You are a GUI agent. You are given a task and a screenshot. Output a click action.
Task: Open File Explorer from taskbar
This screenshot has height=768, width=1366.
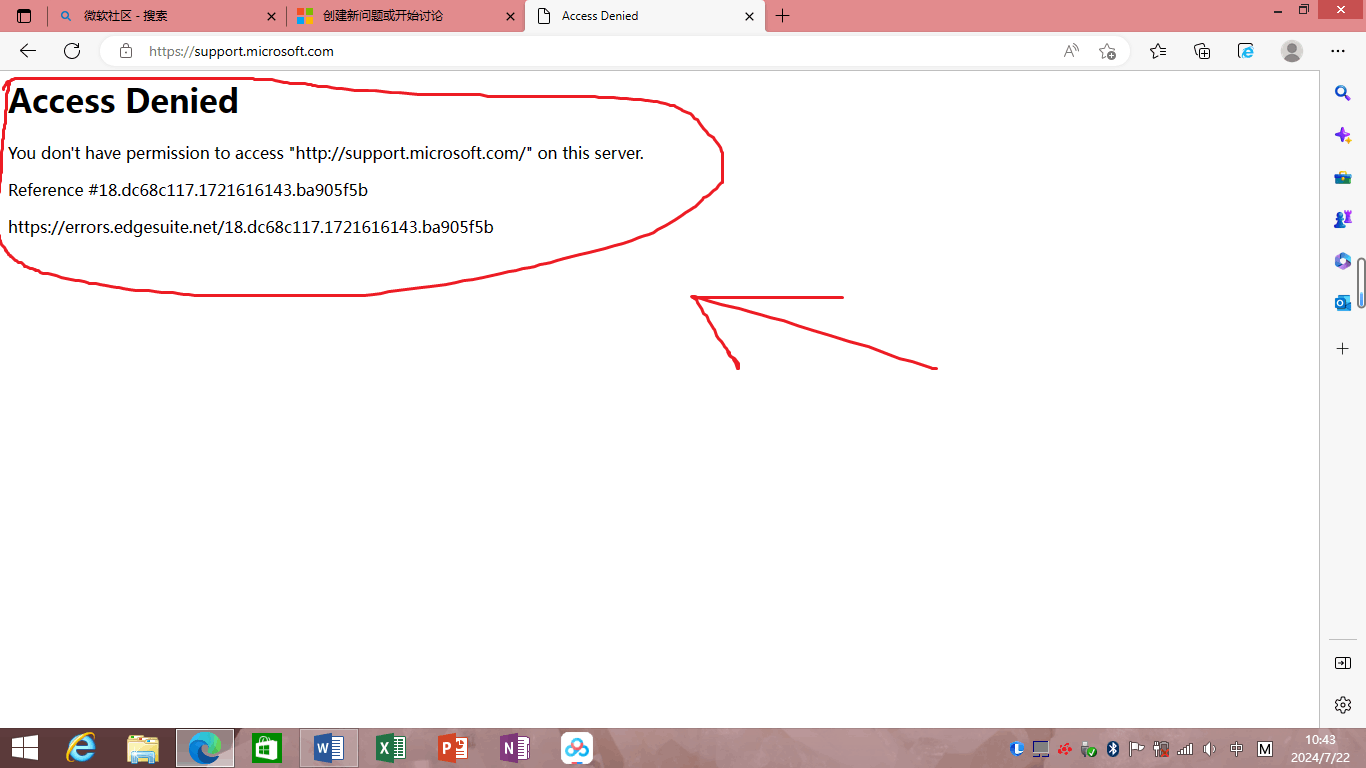pyautogui.click(x=143, y=747)
